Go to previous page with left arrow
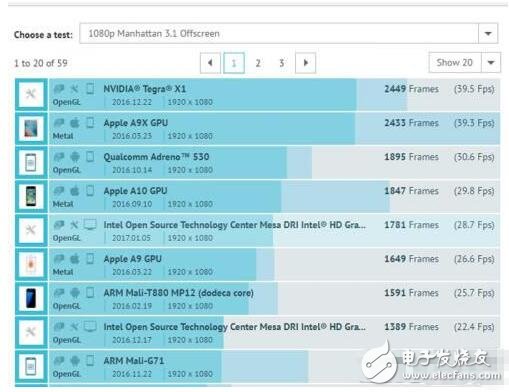Screen dimensions: 509x392 (x=210, y=63)
